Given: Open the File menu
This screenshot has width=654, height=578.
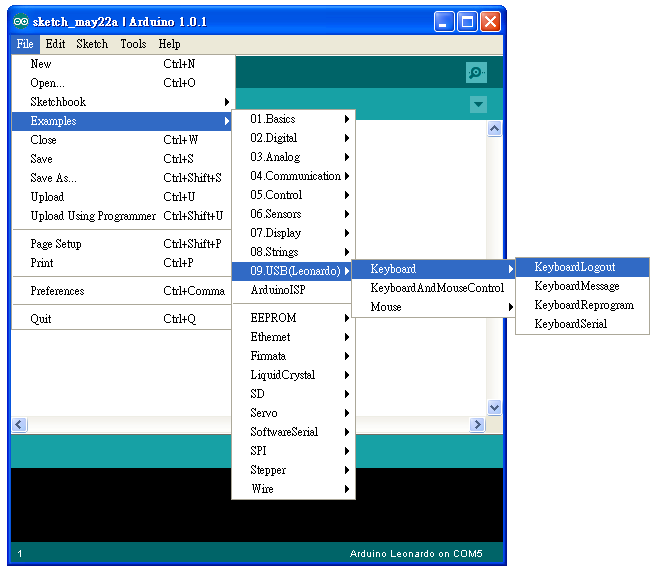Looking at the screenshot, I should click(25, 44).
